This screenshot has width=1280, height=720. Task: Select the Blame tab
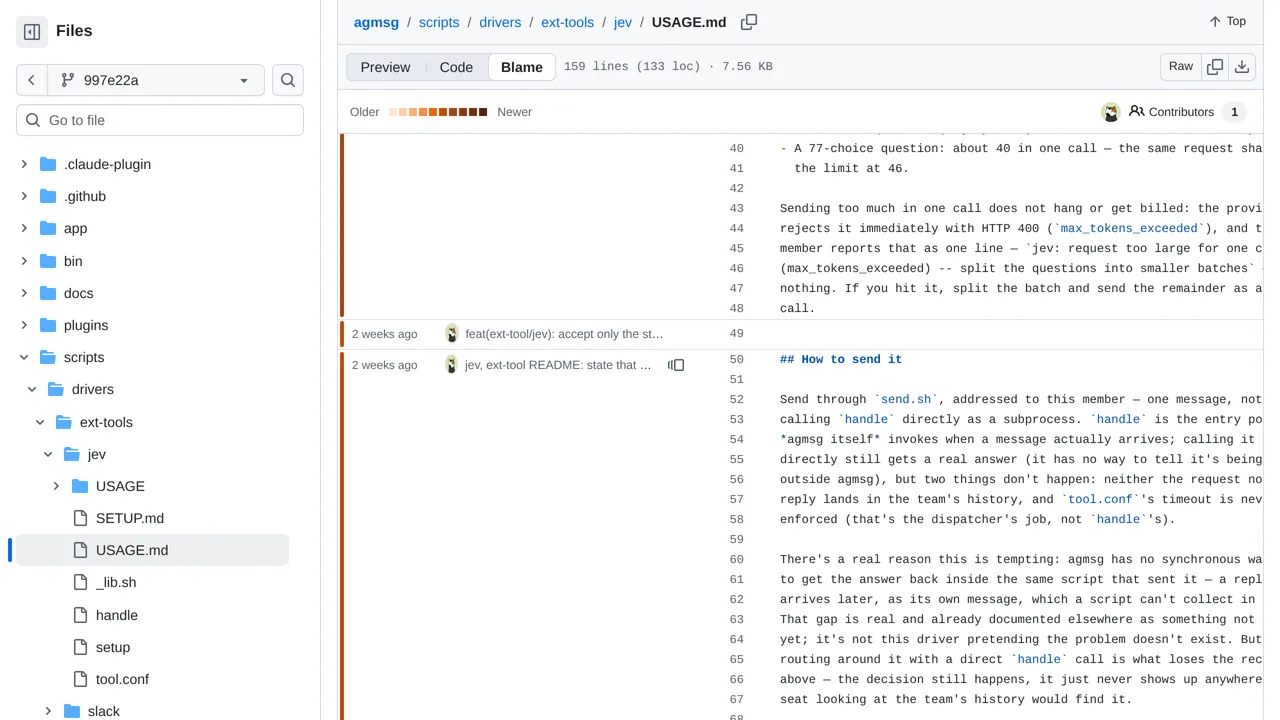522,67
